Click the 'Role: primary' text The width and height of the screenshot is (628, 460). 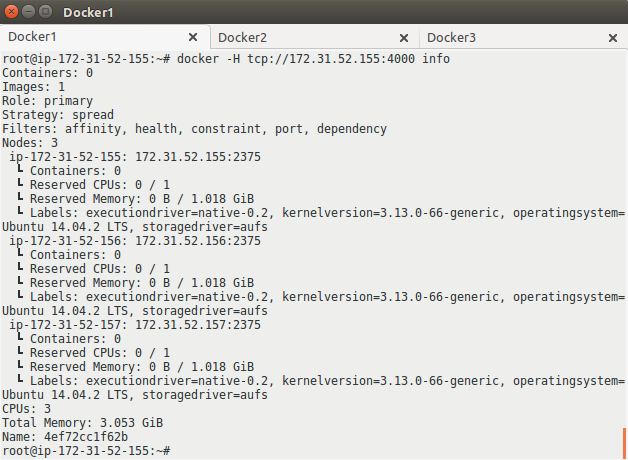click(47, 101)
